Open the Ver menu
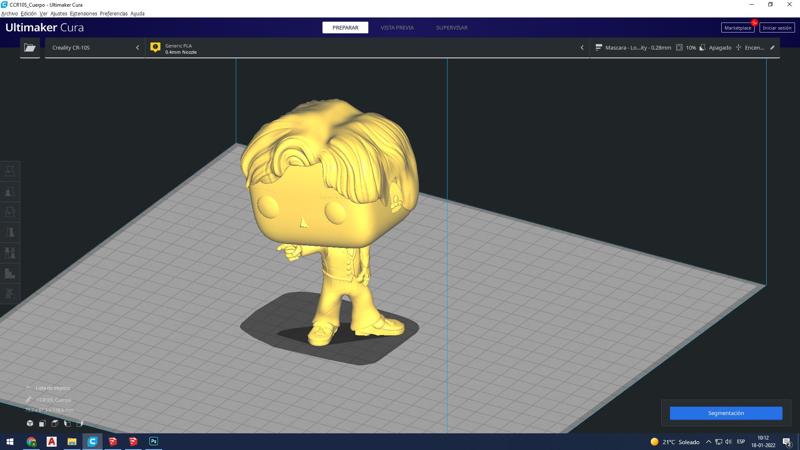The height and width of the screenshot is (450, 800). [43, 14]
